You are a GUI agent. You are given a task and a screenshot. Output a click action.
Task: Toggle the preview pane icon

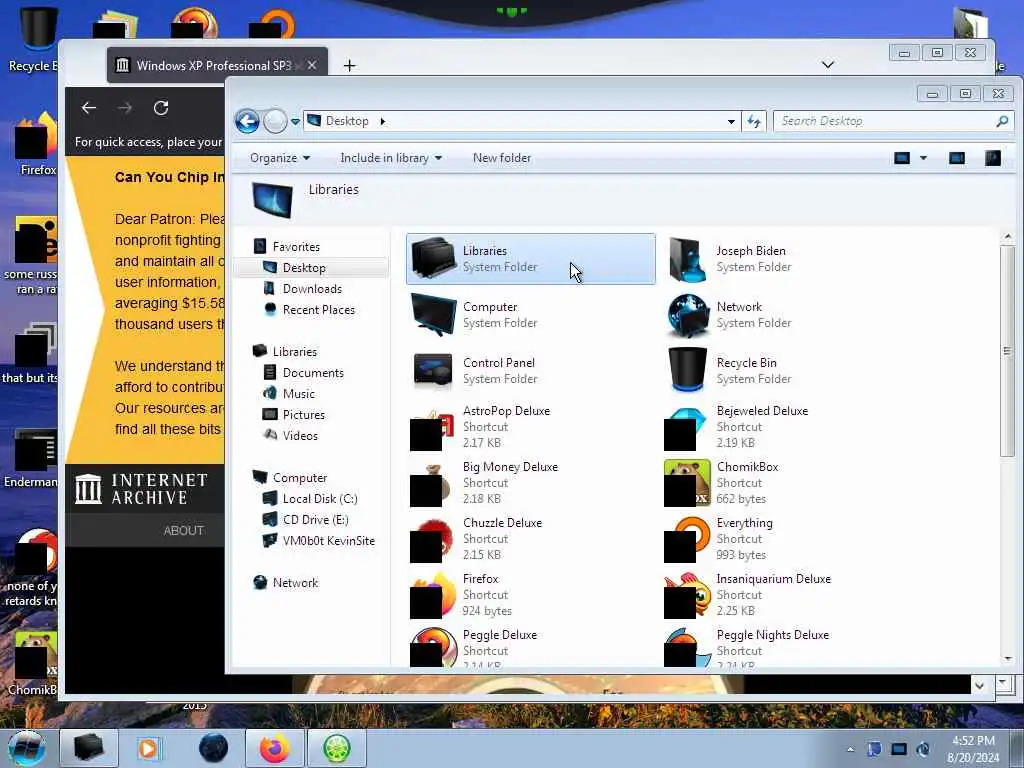pyautogui.click(x=957, y=158)
